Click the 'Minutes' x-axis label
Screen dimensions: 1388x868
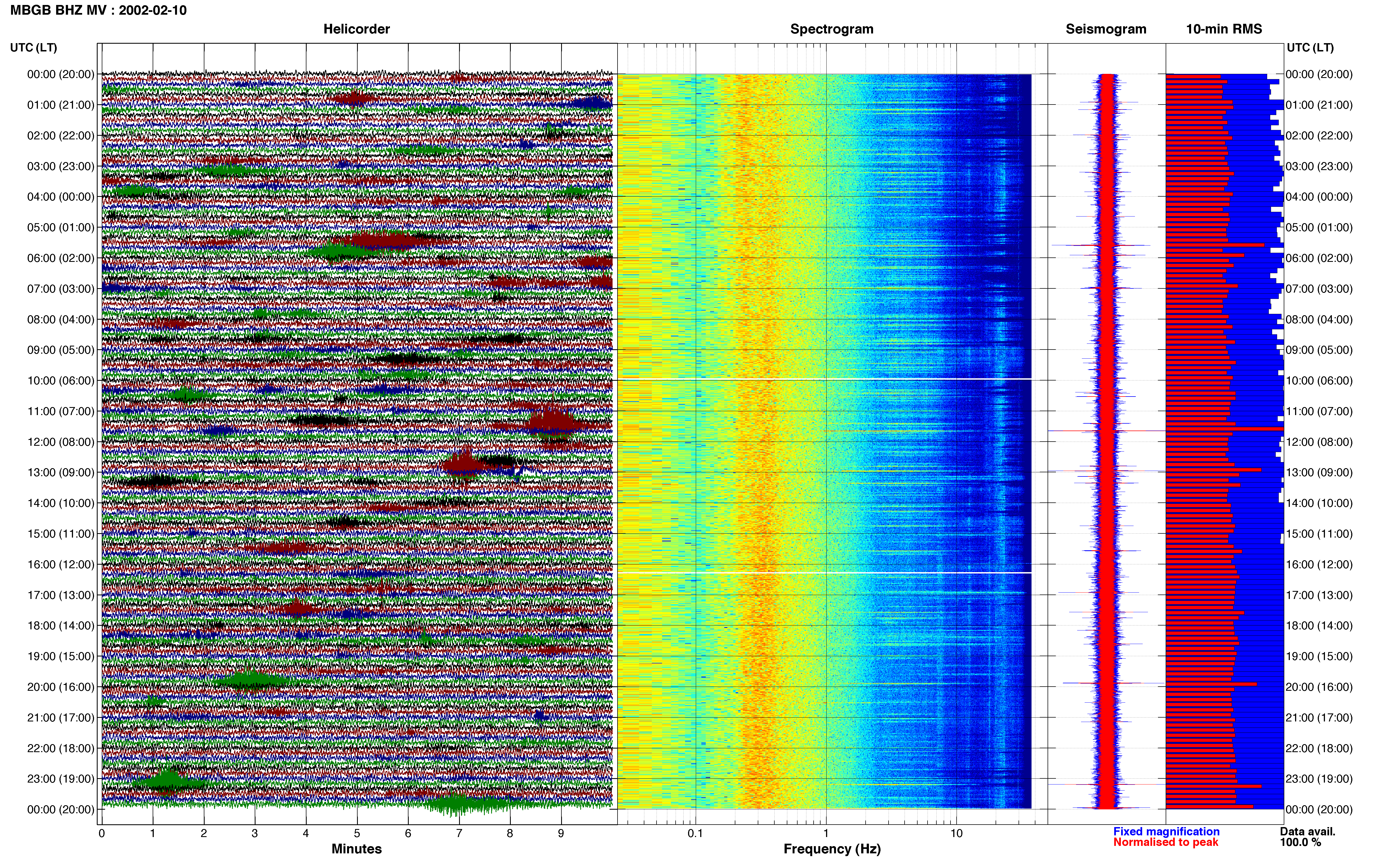[356, 849]
